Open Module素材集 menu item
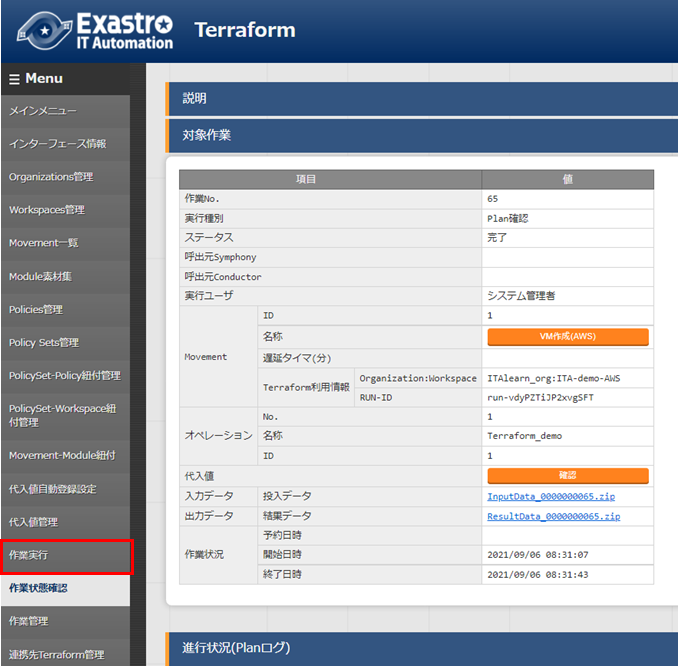 point(65,276)
